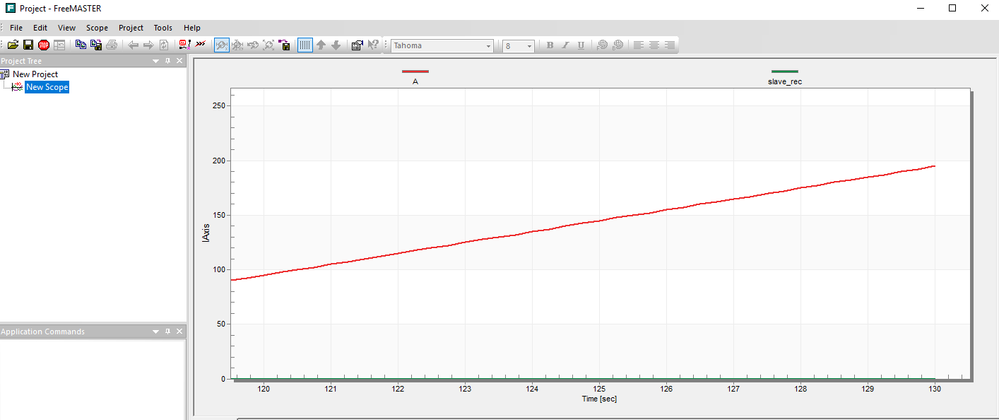Viewport: 999px width, 420px height.
Task: Click the grayed Print icon
Action: point(111,45)
